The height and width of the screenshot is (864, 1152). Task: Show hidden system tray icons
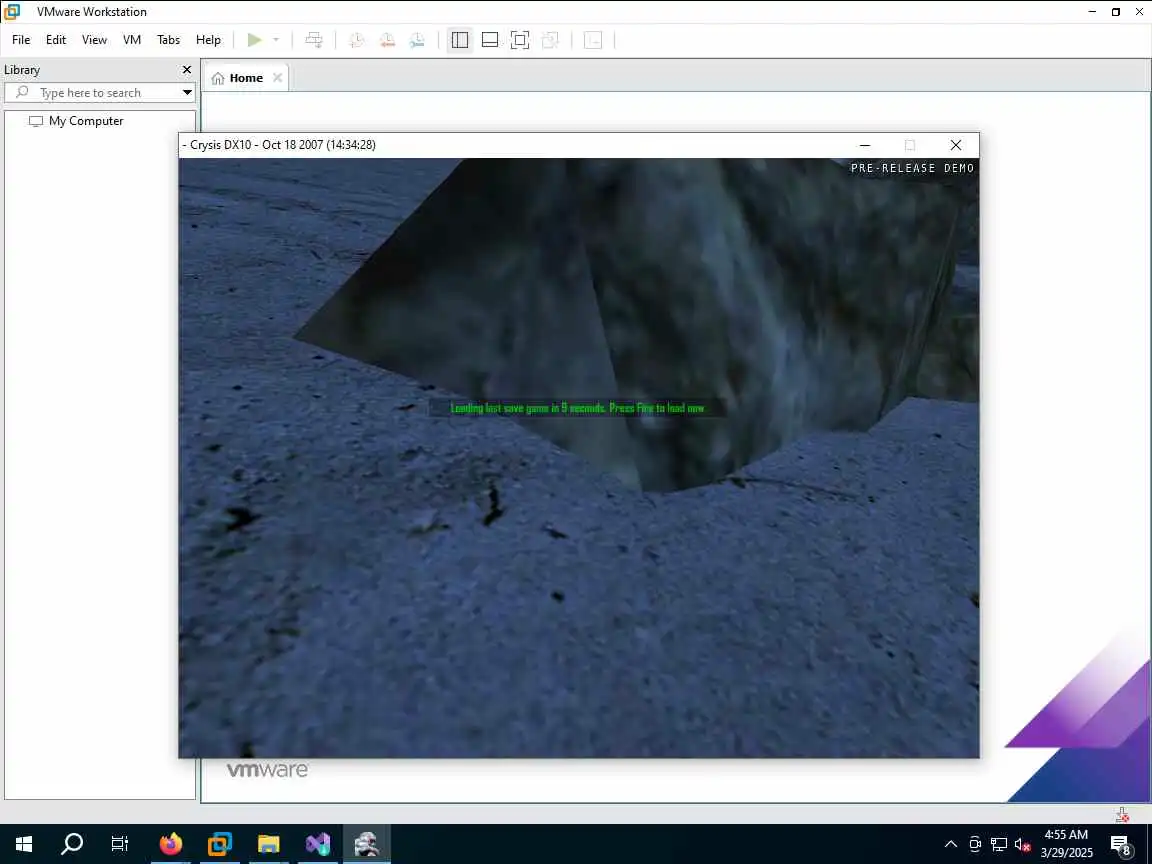click(x=951, y=844)
